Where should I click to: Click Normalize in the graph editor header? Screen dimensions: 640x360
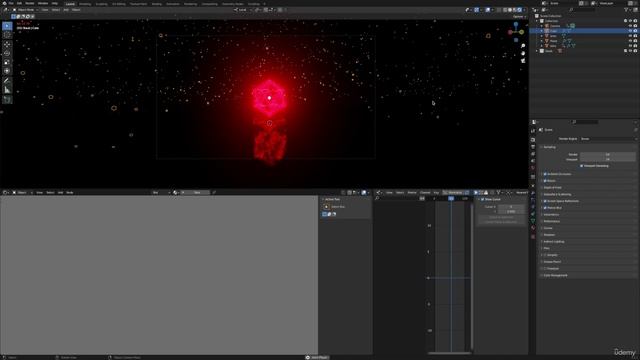tap(455, 193)
